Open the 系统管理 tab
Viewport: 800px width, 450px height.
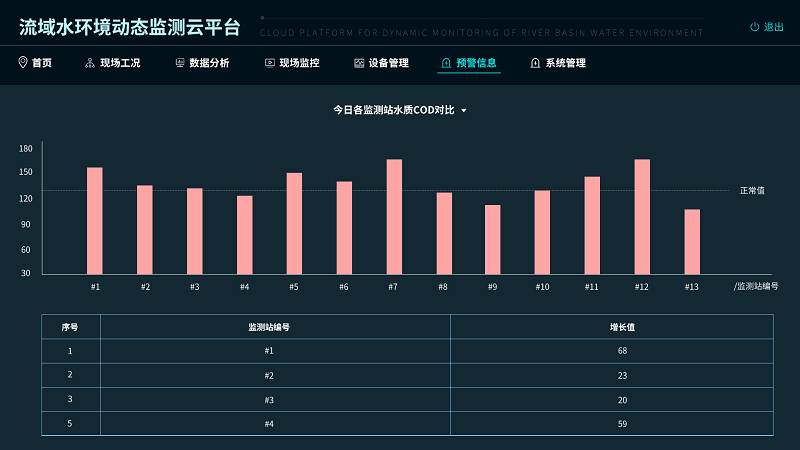click(566, 63)
